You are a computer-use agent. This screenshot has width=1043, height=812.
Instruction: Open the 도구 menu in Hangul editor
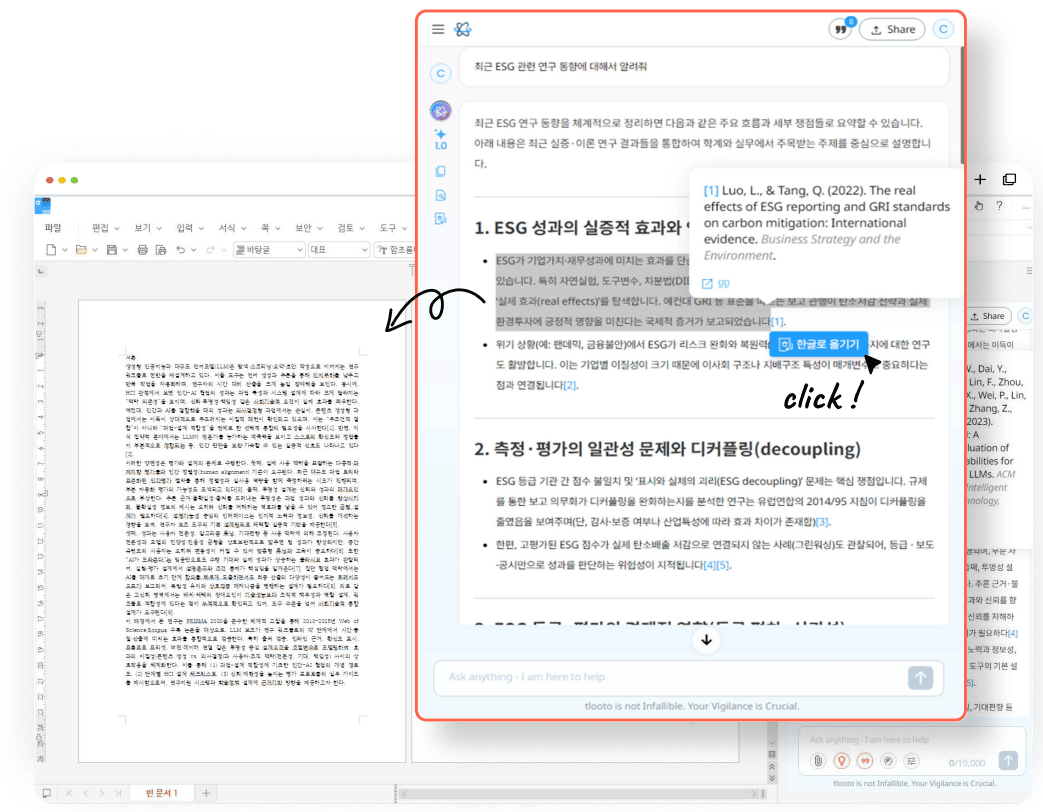pyautogui.click(x=393, y=228)
